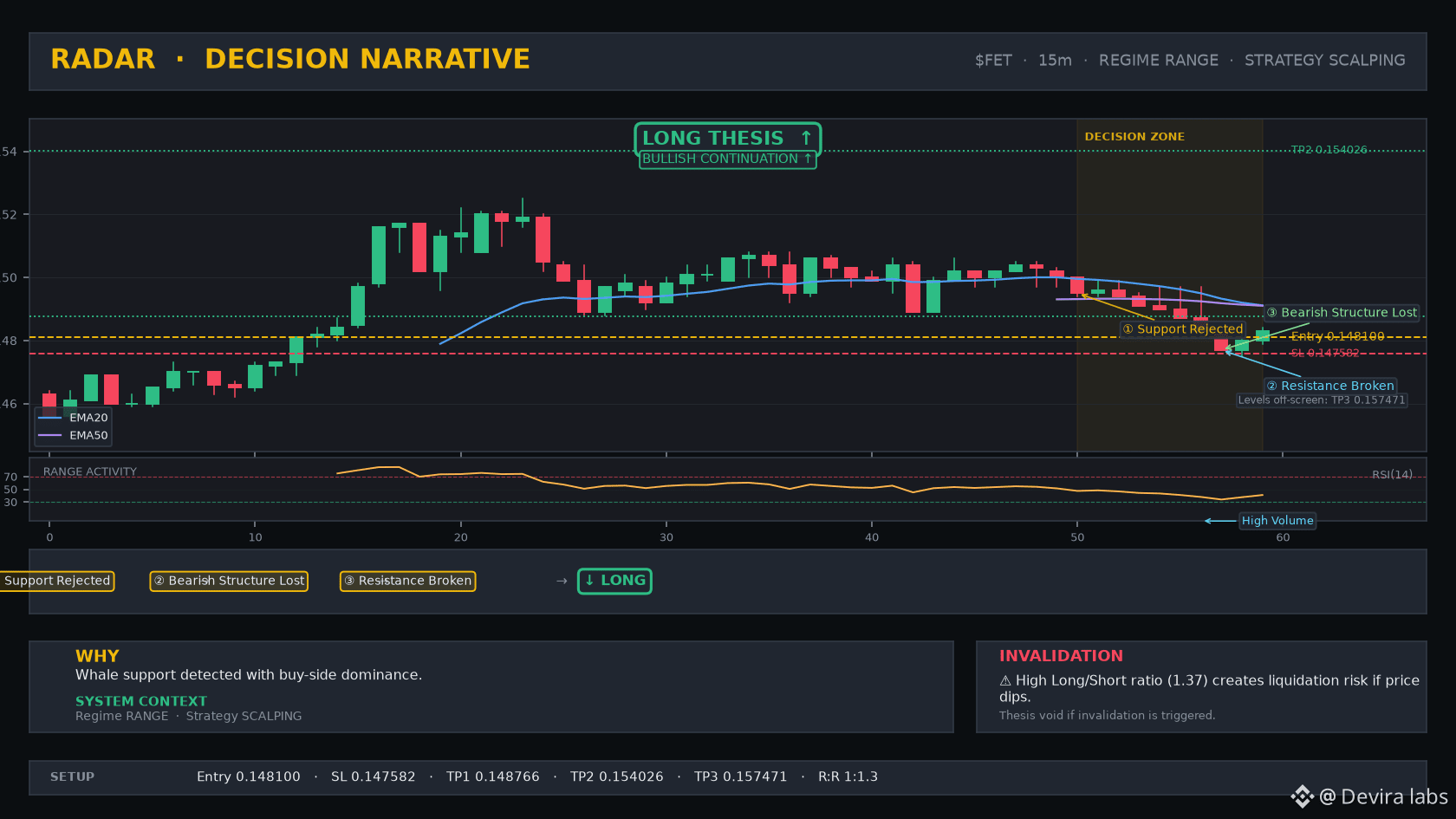1456x819 pixels.
Task: Click the Bearish Structure Lost chart annotation
Action: coord(1342,313)
